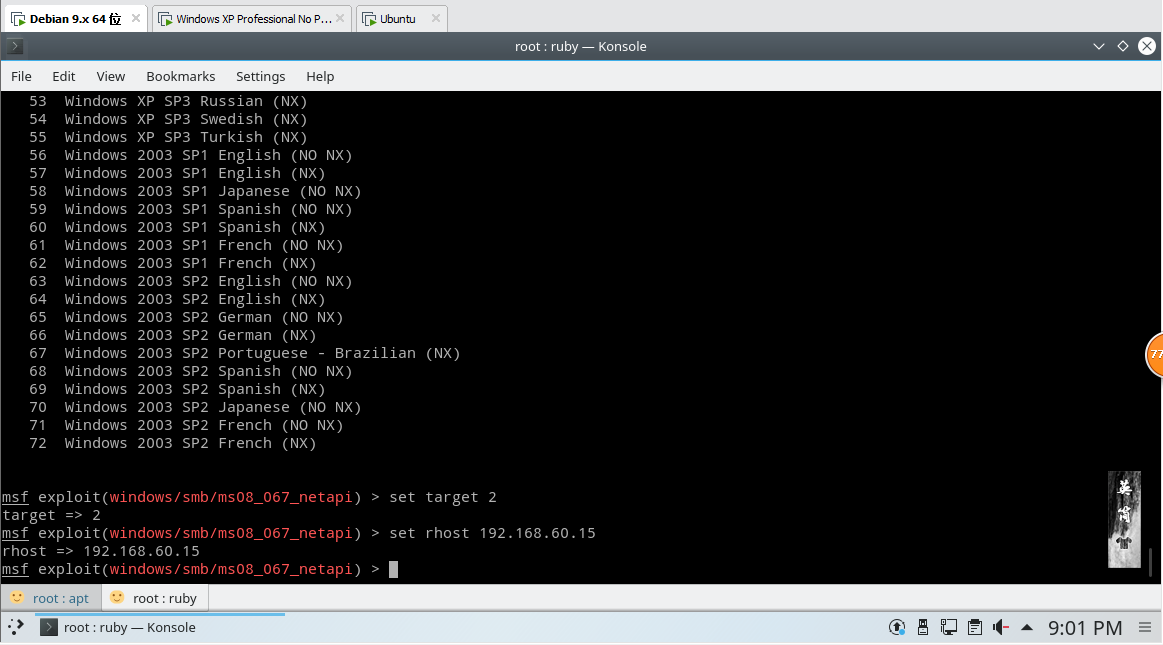Image resolution: width=1163 pixels, height=645 pixels.
Task: Switch to the Windows XP Professional VM tab
Action: coord(251,19)
